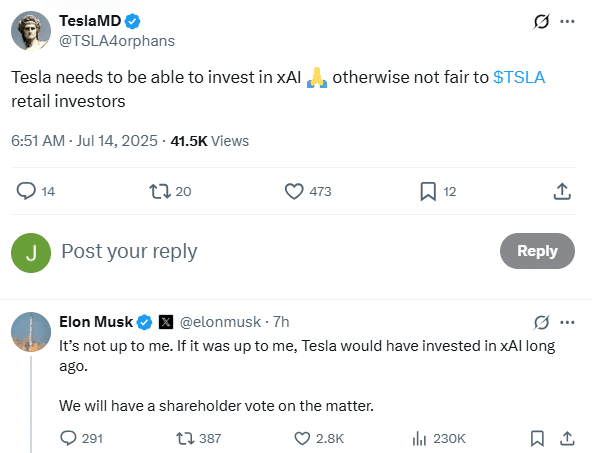Open the more options menu on TeslaMD's post
This screenshot has height=453, width=592.
567,22
